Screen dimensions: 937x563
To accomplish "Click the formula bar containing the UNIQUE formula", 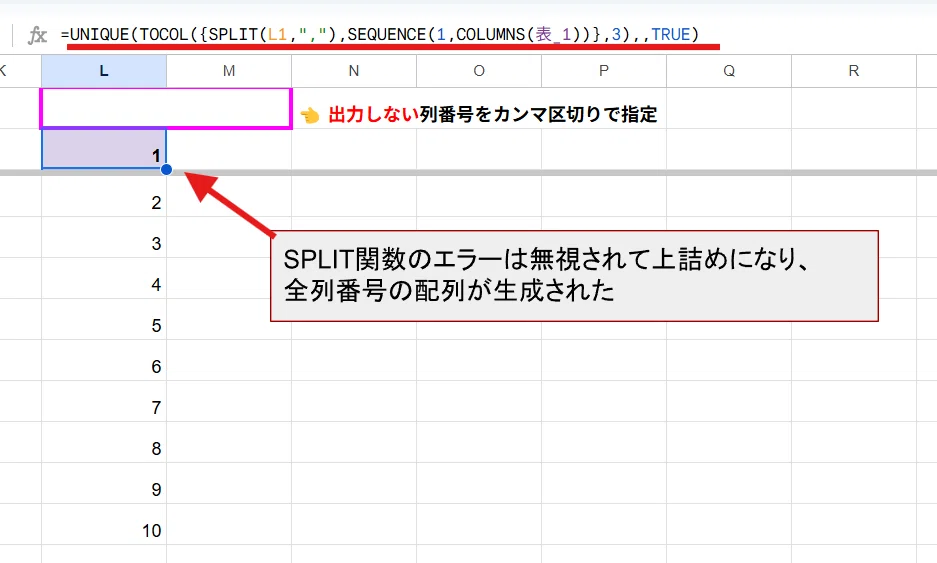I will pos(379,35).
